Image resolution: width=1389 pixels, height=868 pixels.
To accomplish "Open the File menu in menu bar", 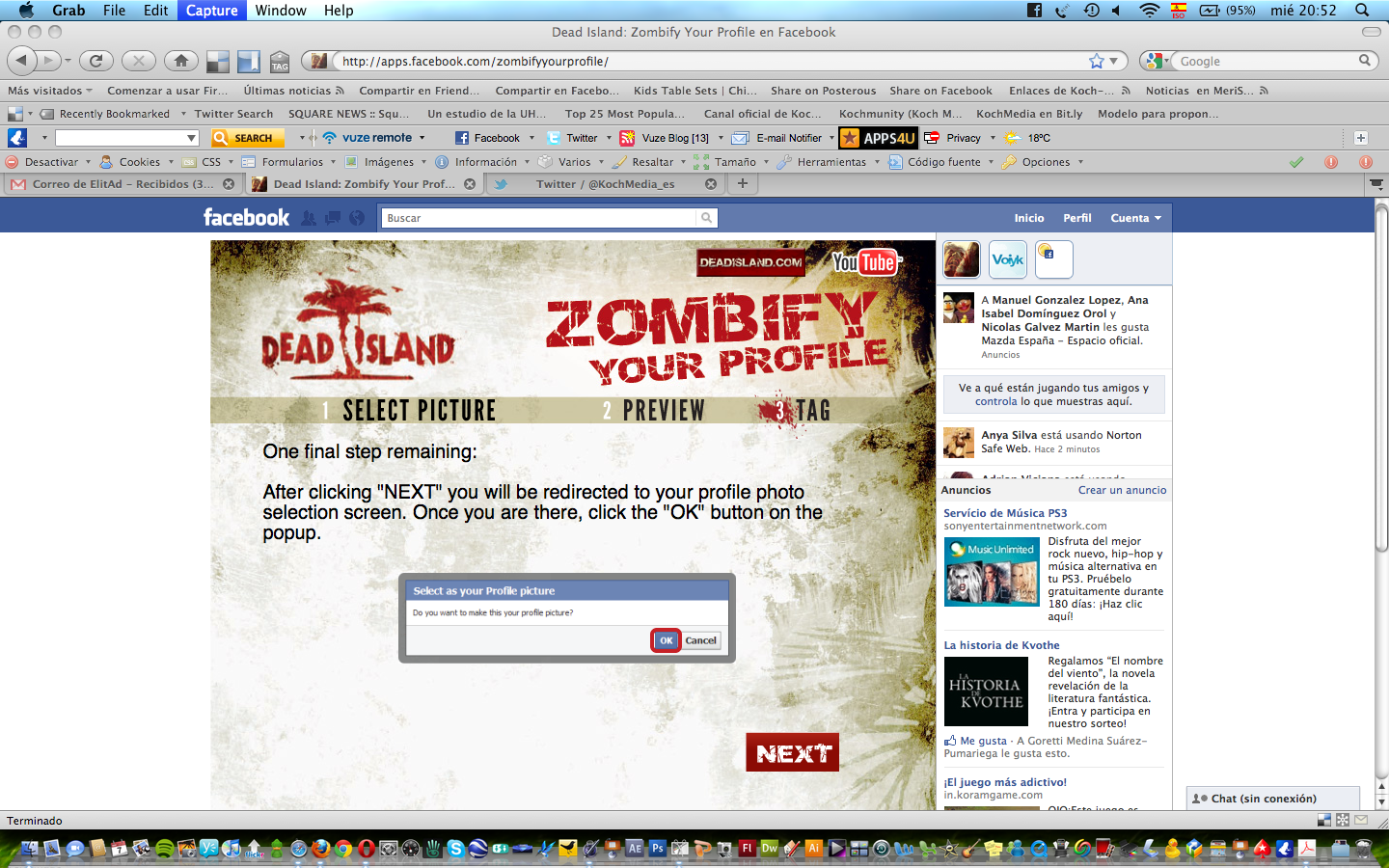I will [x=114, y=11].
